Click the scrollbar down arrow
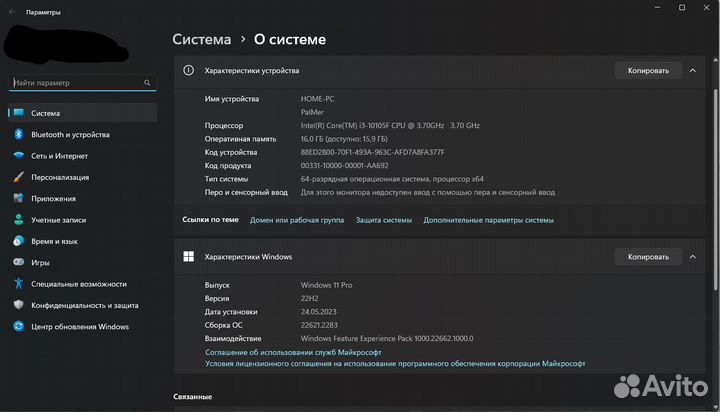720x412 pixels. [715, 407]
